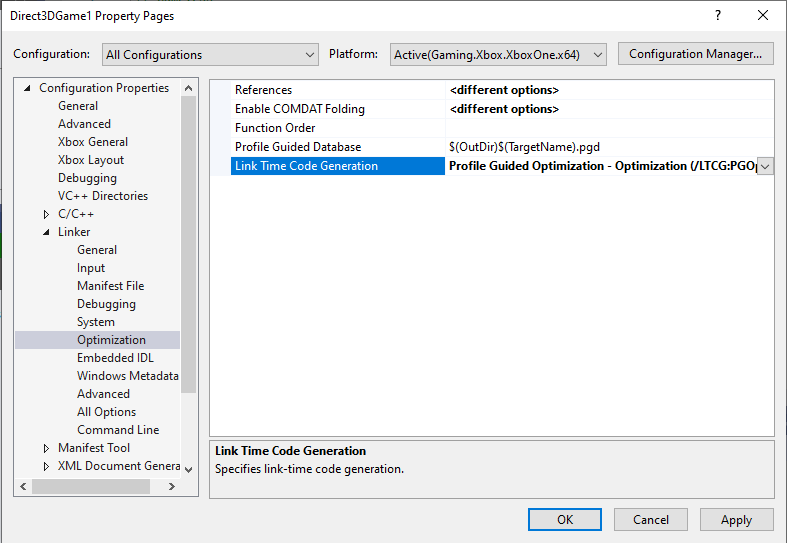Select the Linker tree item
This screenshot has height=543, width=787.
(74, 232)
